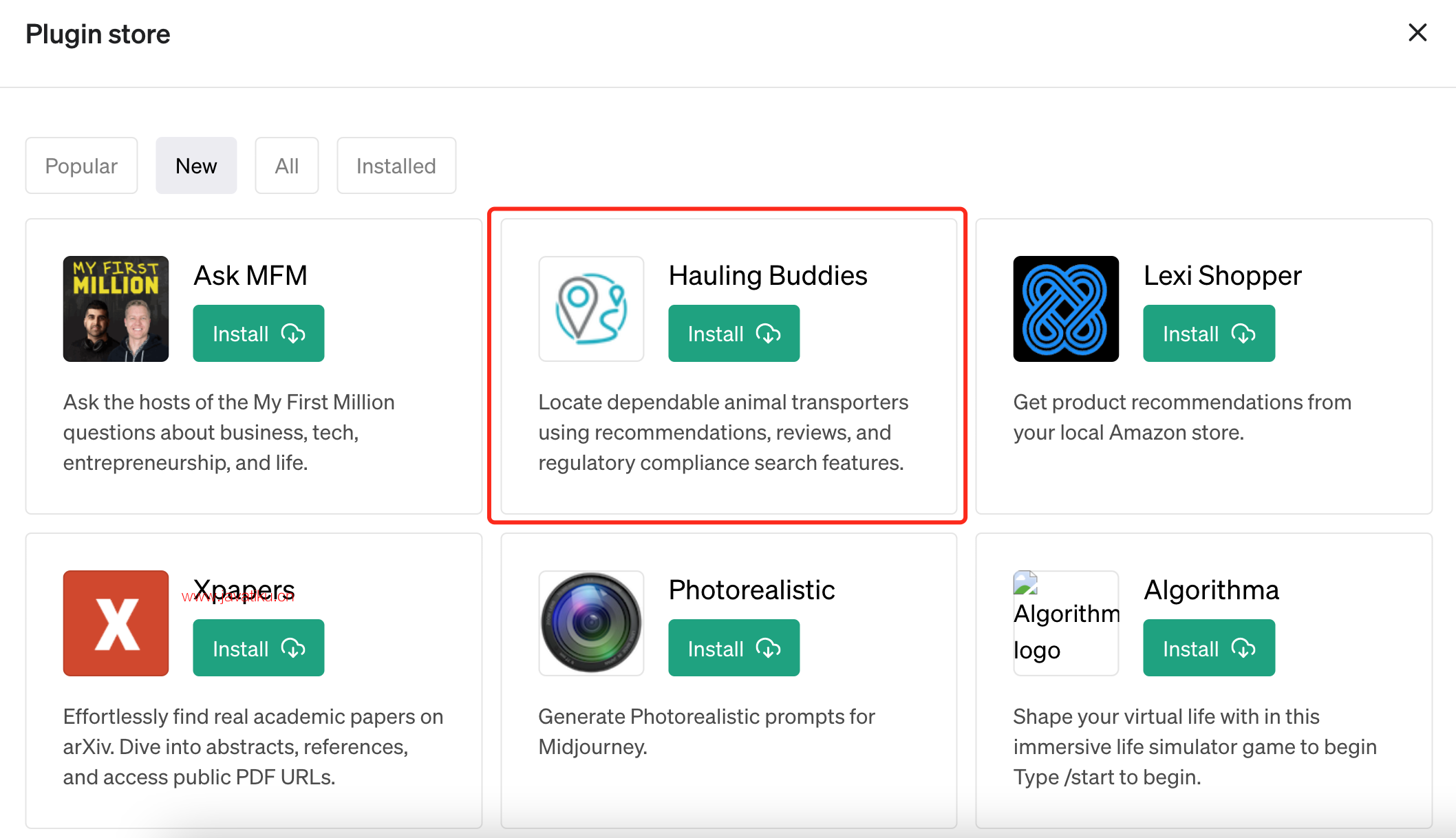This screenshot has height=838, width=1456.
Task: Click the broken Algorithma logo image
Action: (x=1066, y=623)
